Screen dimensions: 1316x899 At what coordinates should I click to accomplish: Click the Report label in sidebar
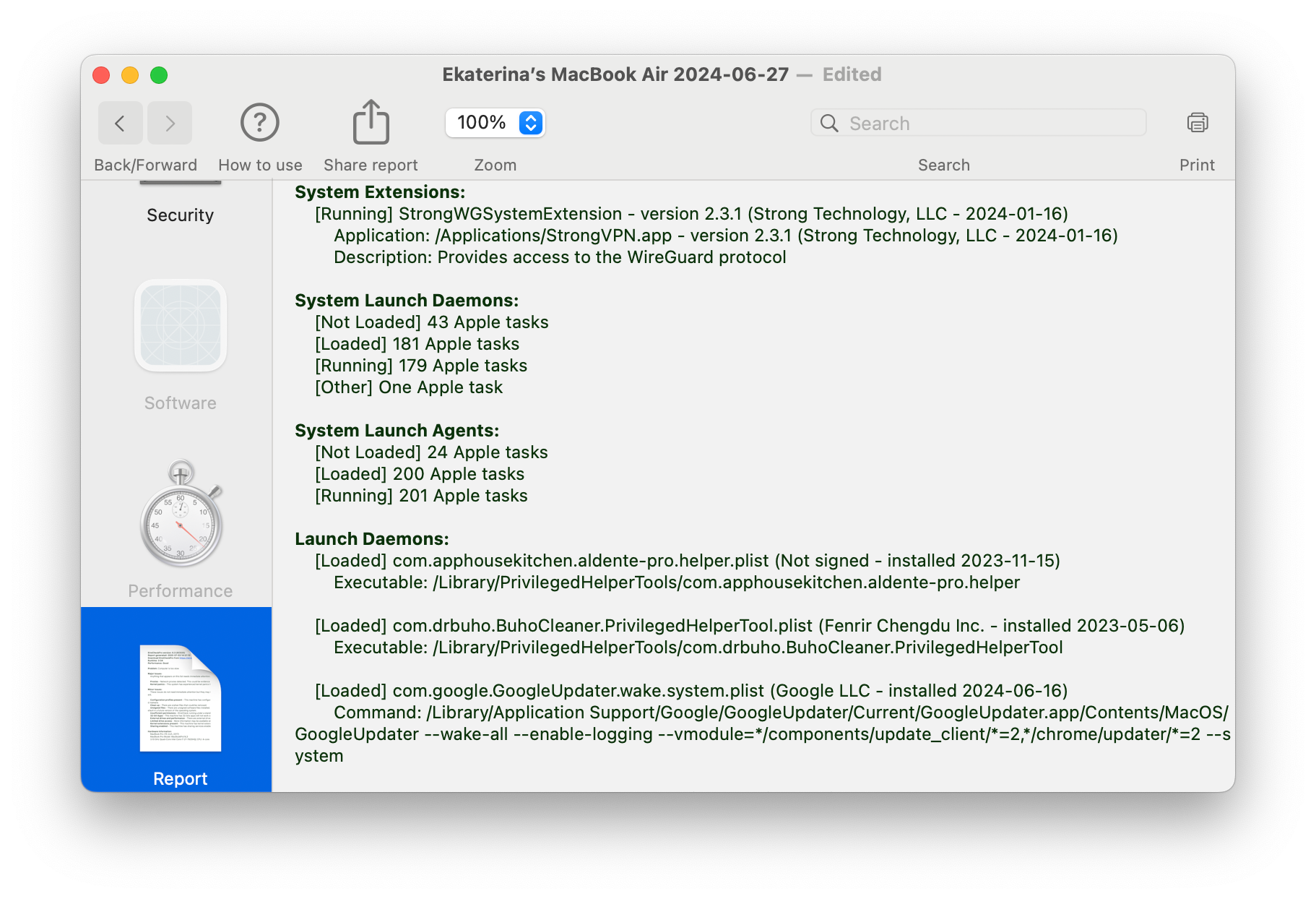coord(180,778)
